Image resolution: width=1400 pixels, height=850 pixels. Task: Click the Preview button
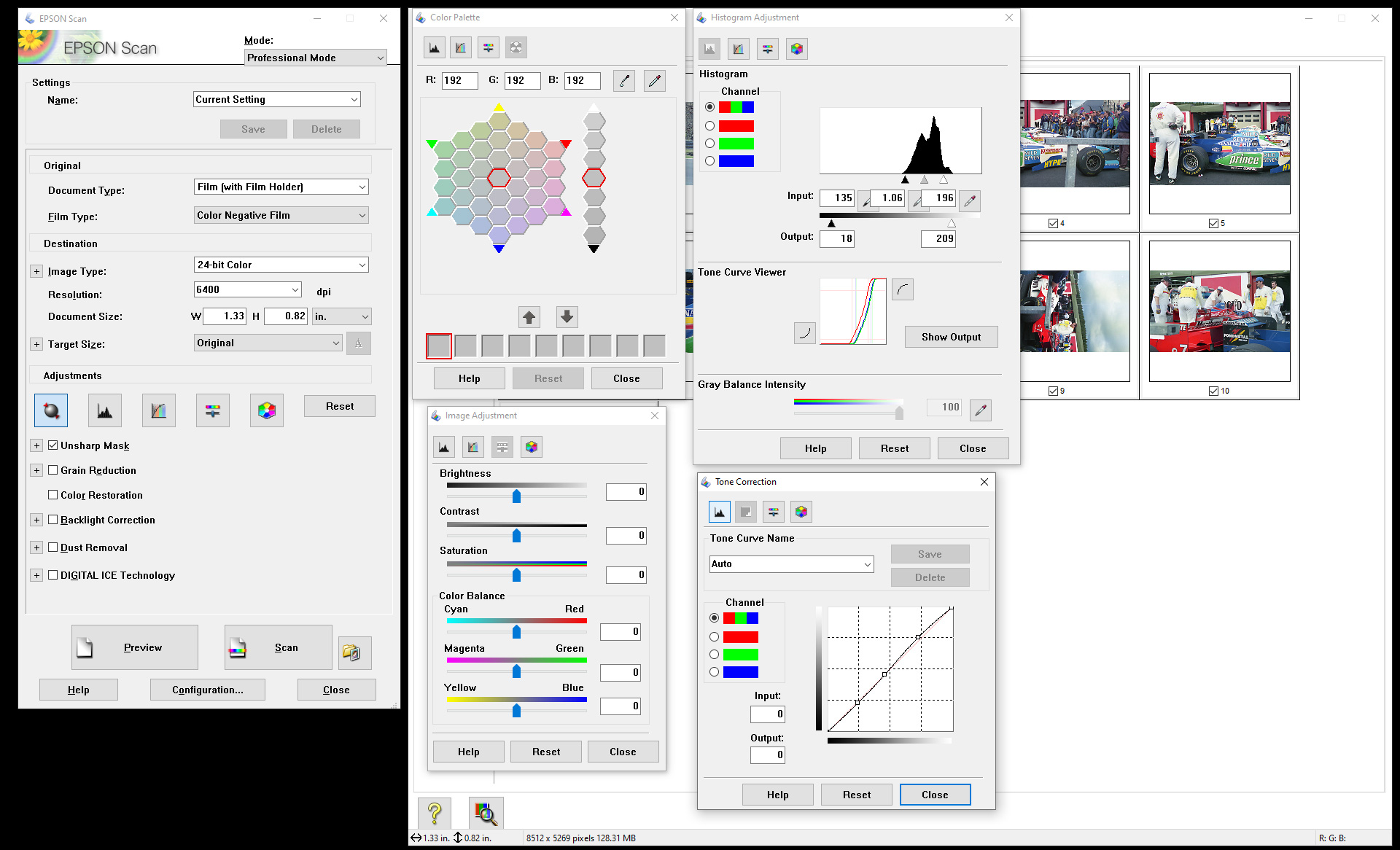coord(135,647)
